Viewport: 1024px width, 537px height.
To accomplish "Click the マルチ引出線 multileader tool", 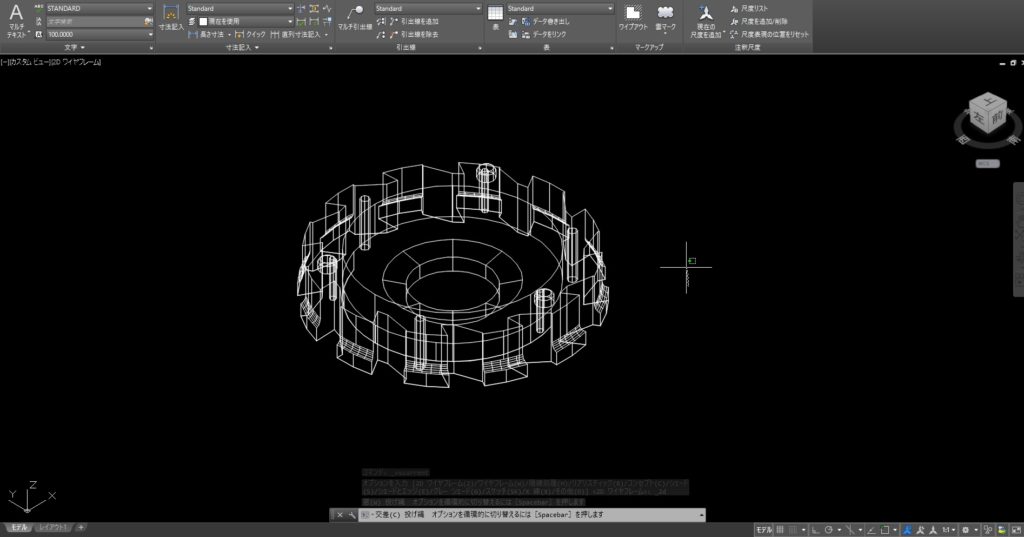I will click(353, 19).
